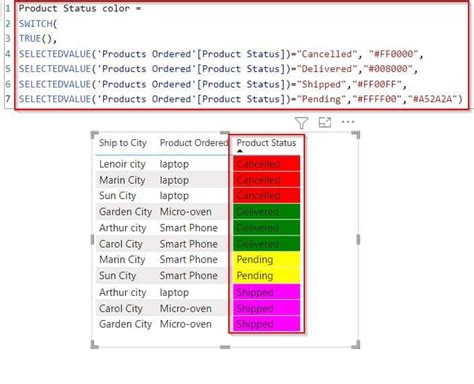The width and height of the screenshot is (474, 384).
Task: Select Pending cell in Marin City Smart Phone row
Action: click(266, 260)
